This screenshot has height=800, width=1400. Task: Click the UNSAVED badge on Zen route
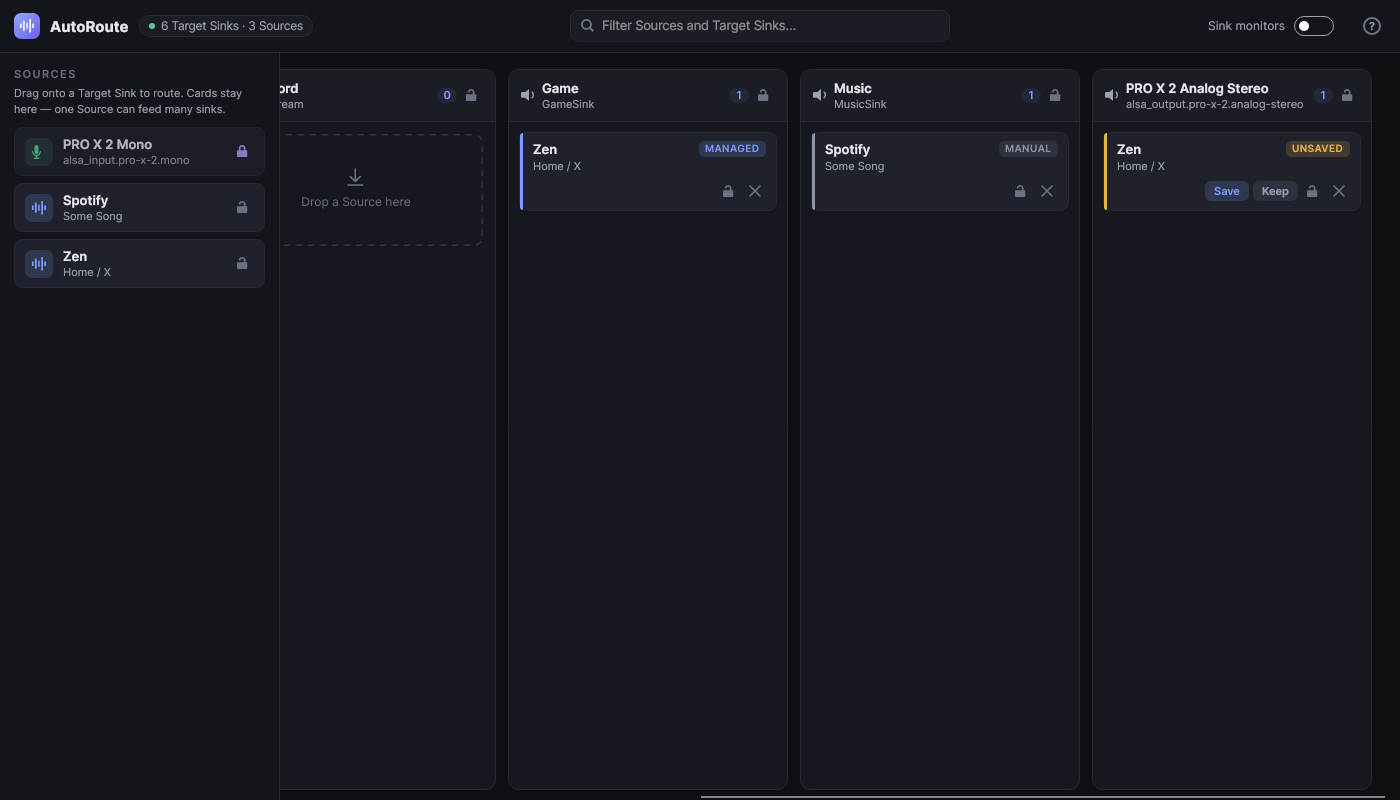(1318, 149)
